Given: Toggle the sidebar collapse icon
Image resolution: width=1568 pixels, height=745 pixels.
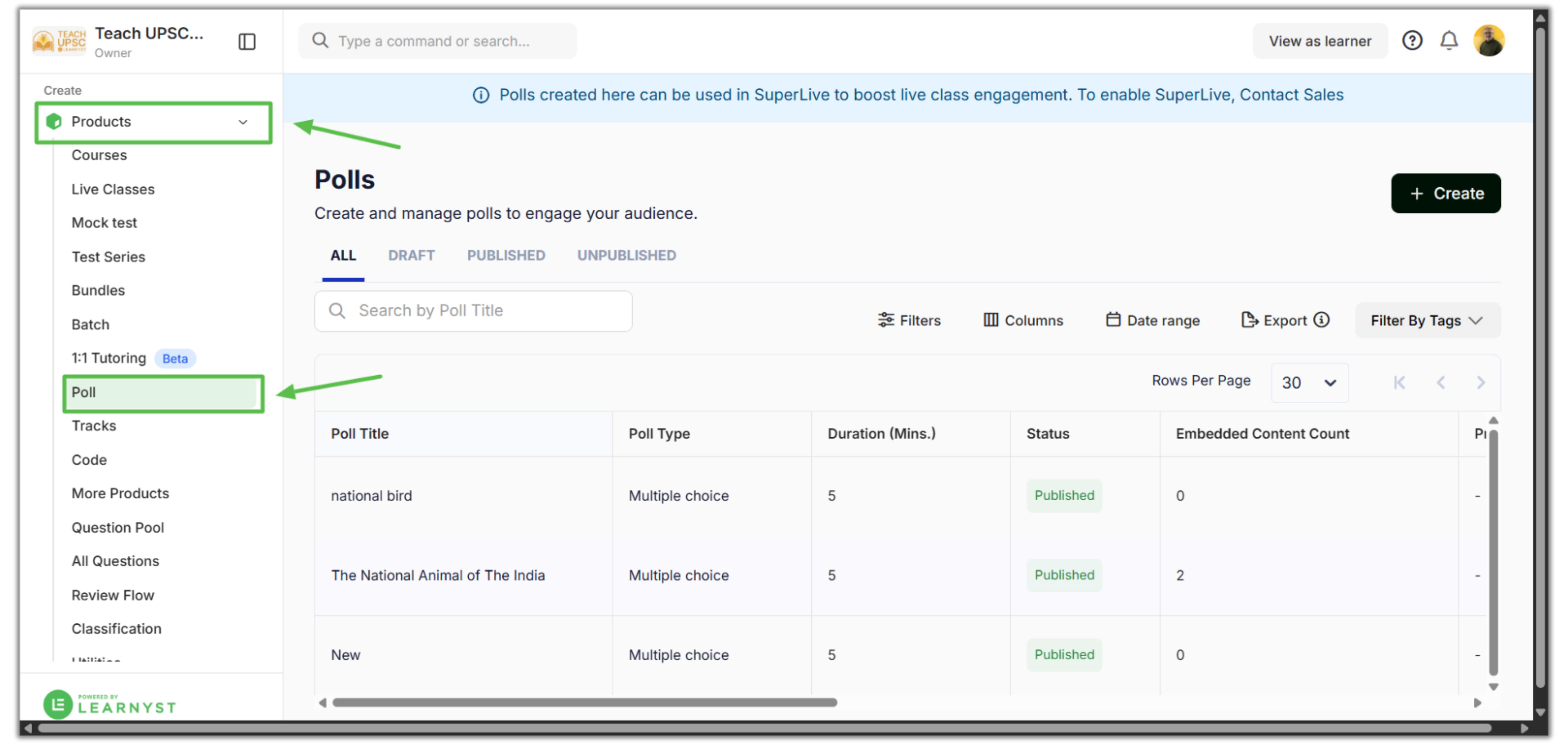Looking at the screenshot, I should tap(247, 41).
